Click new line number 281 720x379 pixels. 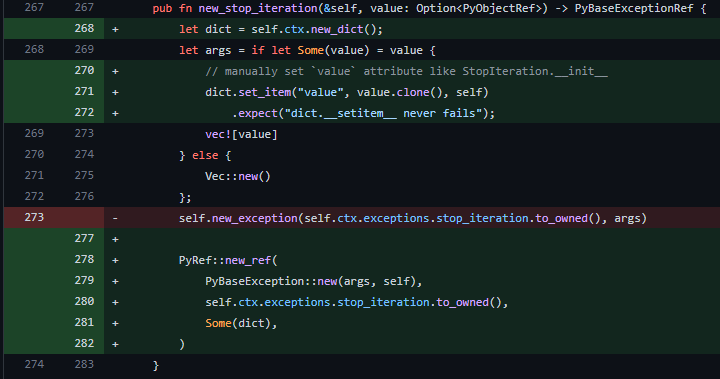point(84,322)
